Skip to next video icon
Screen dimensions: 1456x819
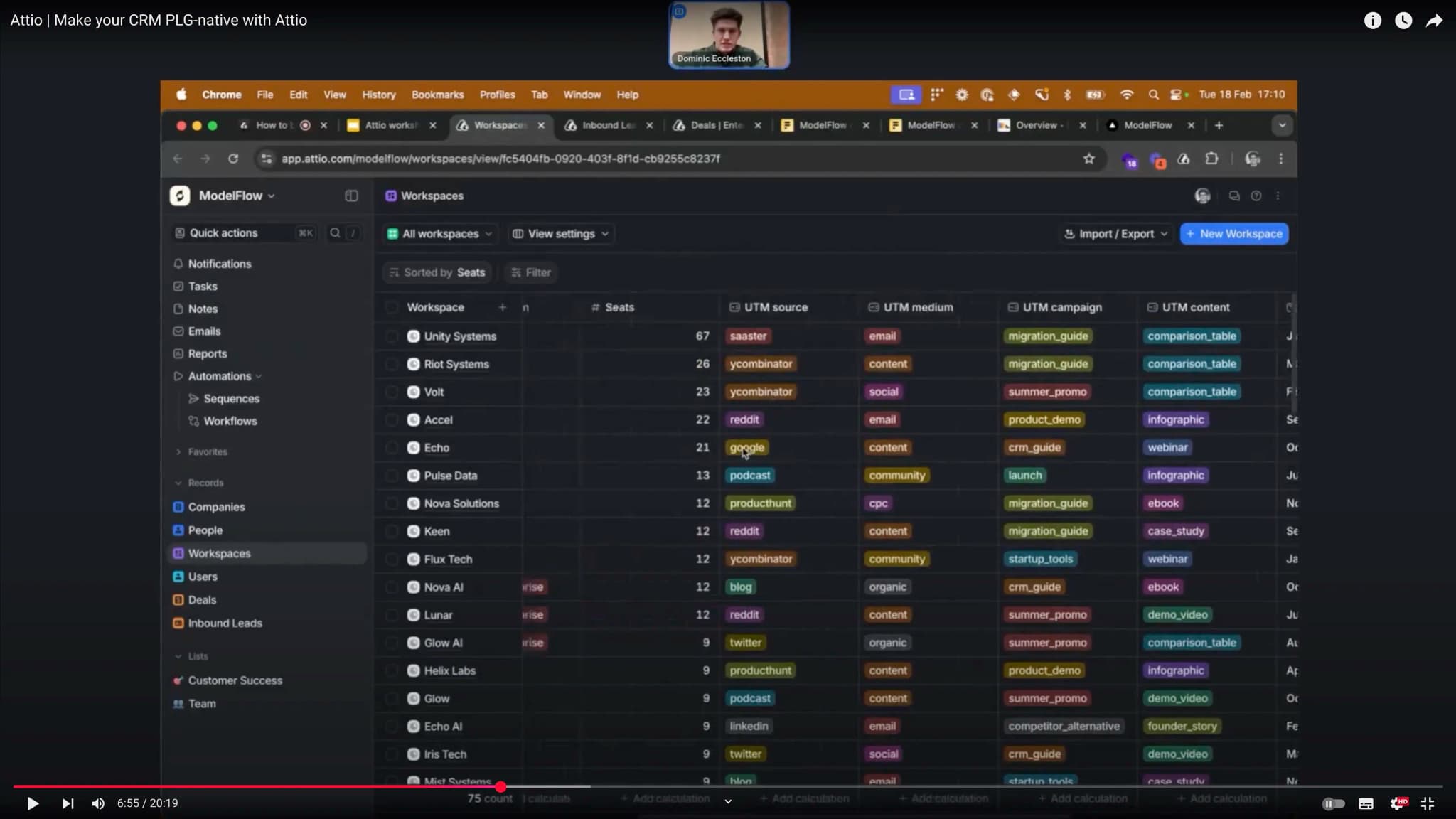68,803
